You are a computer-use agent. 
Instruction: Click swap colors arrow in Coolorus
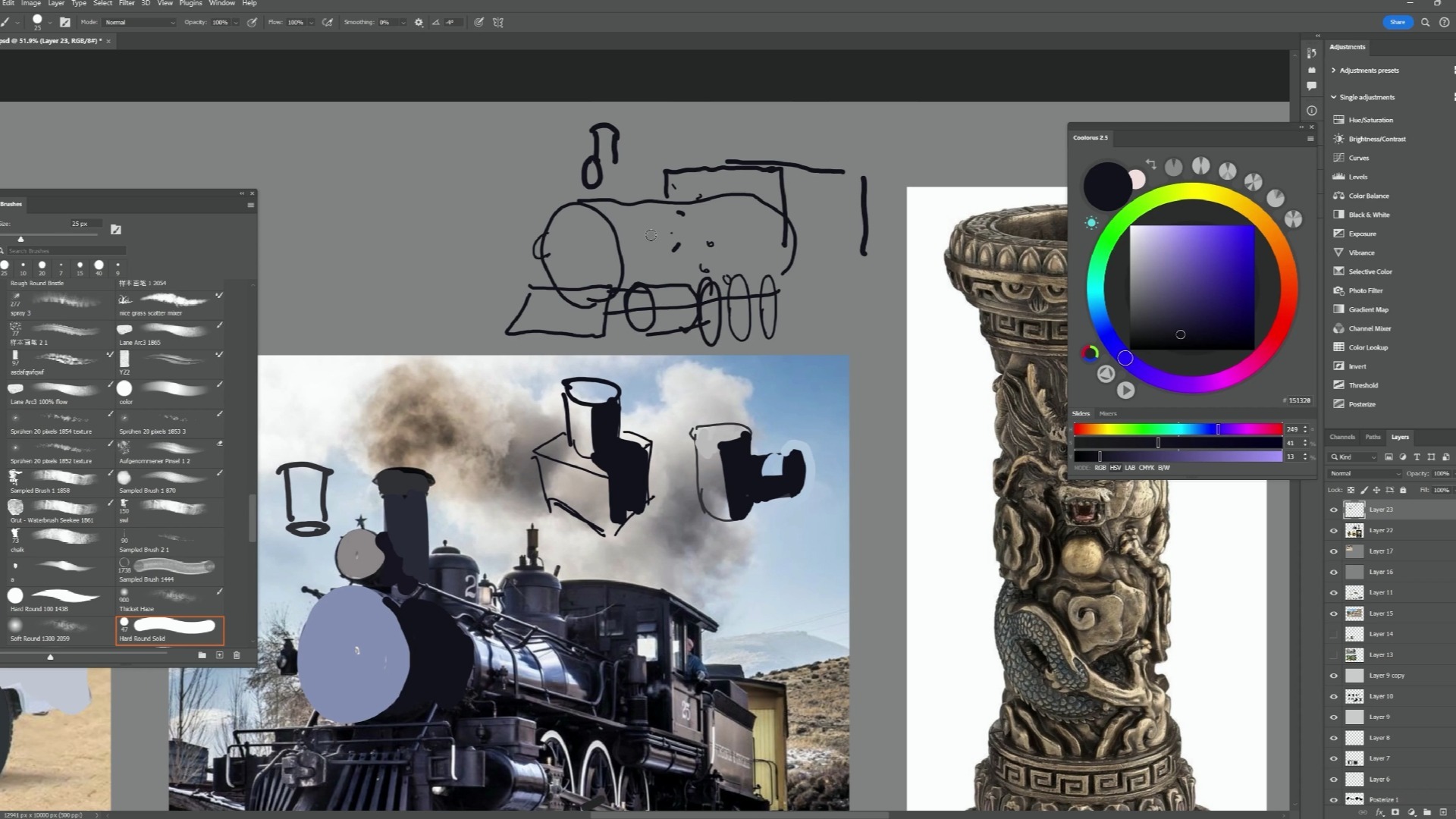pyautogui.click(x=1150, y=164)
